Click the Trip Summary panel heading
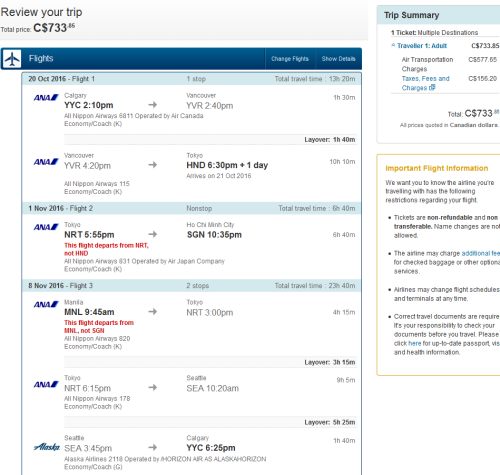Screen dimensions: 500x475 [411, 15]
